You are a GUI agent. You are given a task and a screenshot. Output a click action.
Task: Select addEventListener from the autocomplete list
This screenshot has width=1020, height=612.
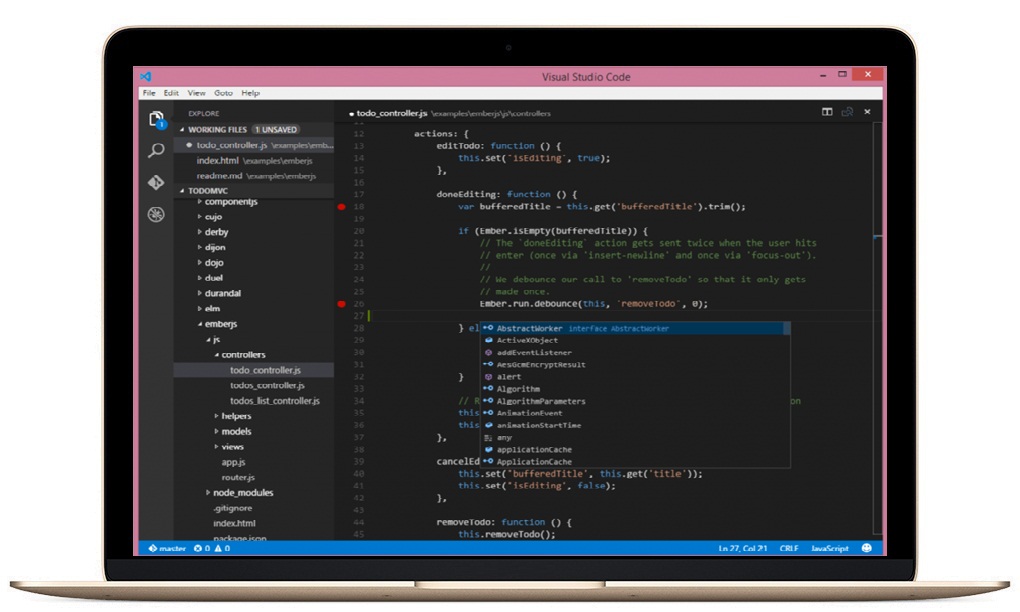click(534, 353)
